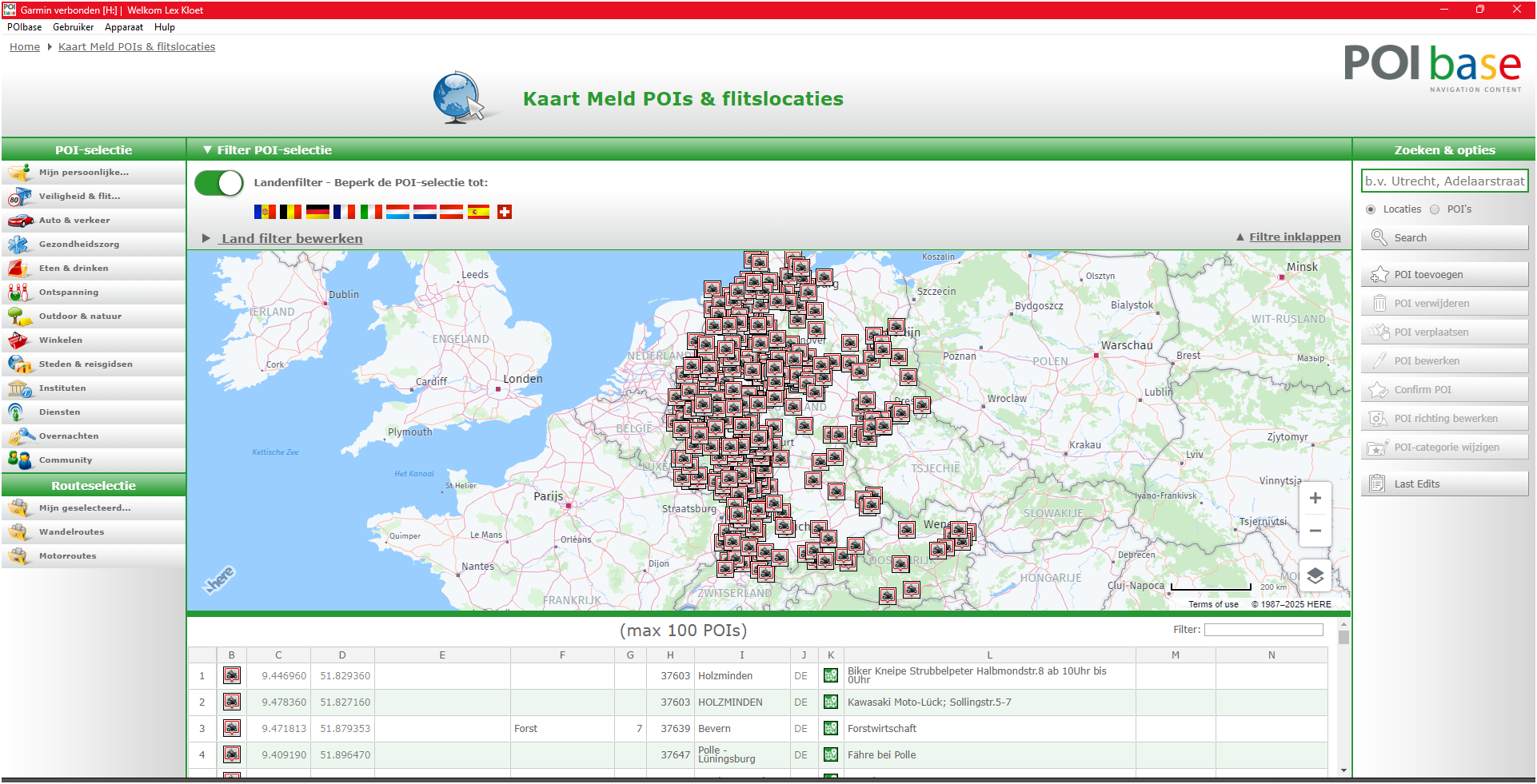
Task: Open Kaart Meld POIs & flitslocaties breadcrumb
Action: point(137,47)
